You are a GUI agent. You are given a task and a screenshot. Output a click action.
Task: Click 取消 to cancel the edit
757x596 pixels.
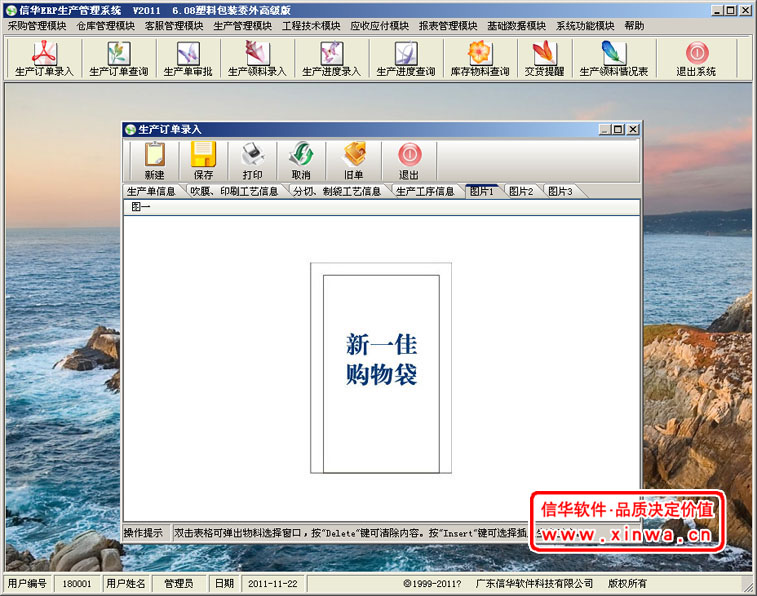click(301, 161)
